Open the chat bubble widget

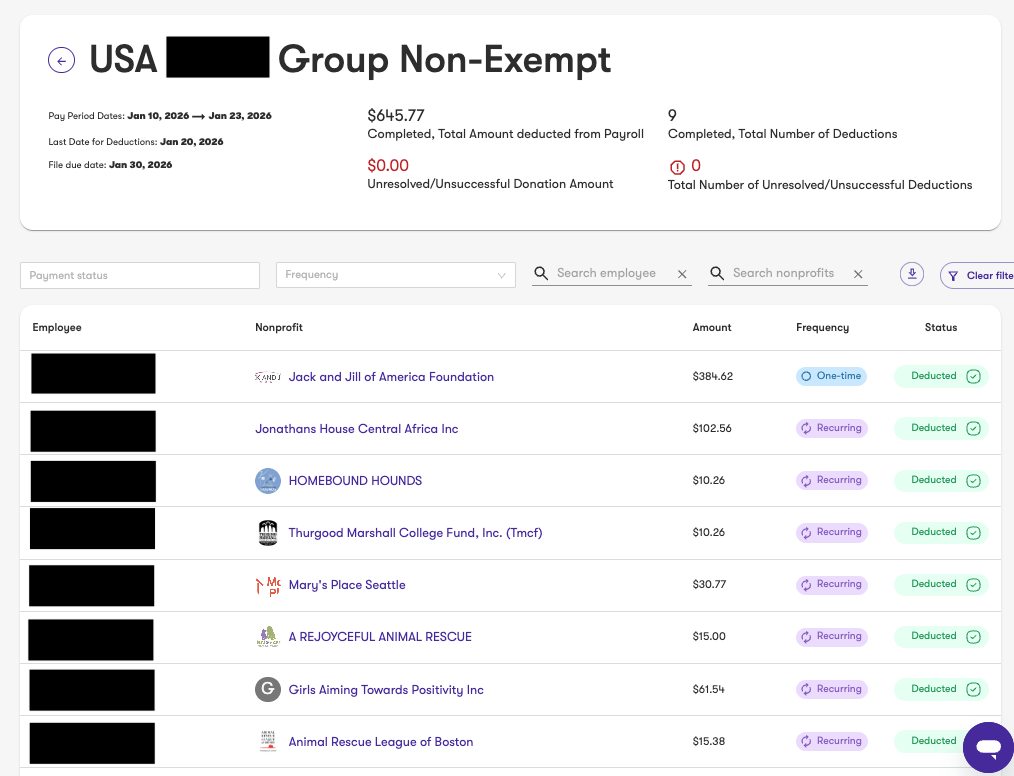pos(988,748)
